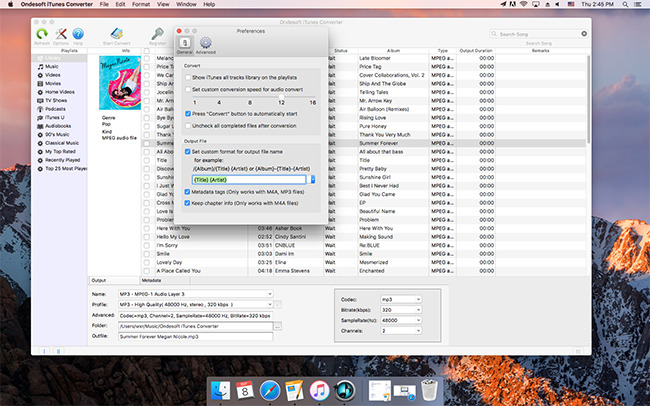Image resolution: width=650 pixels, height=406 pixels.
Task: Launch iTunes from the dock
Action: [319, 390]
